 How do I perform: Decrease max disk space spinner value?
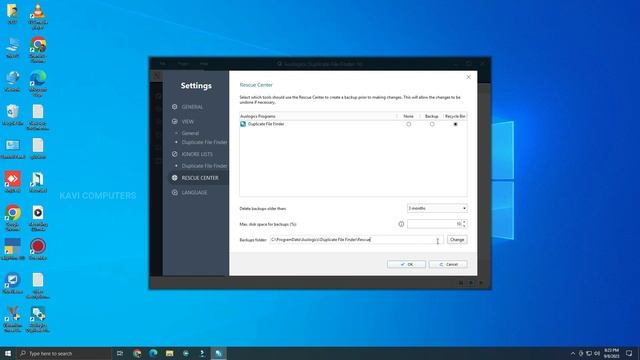pos(464,226)
